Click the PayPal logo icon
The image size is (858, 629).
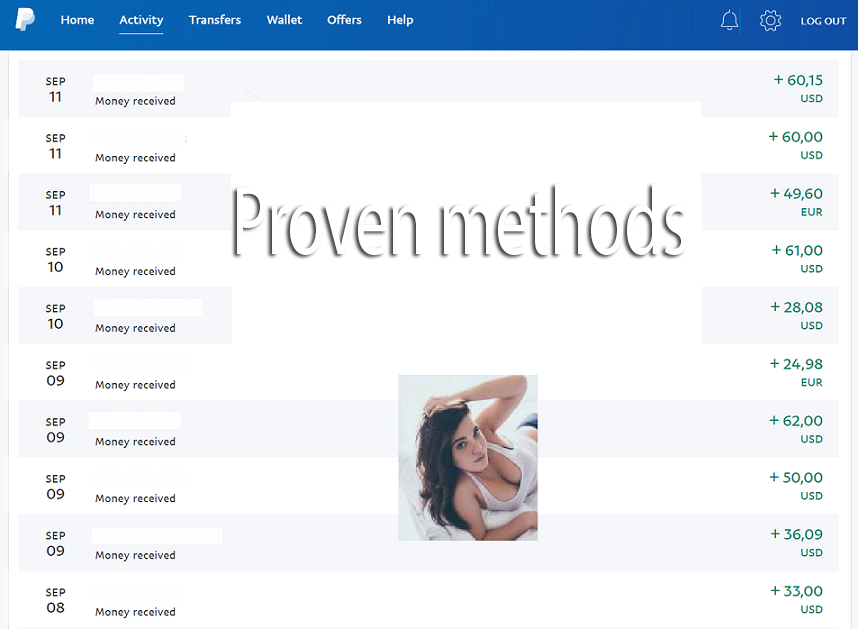pos(25,20)
